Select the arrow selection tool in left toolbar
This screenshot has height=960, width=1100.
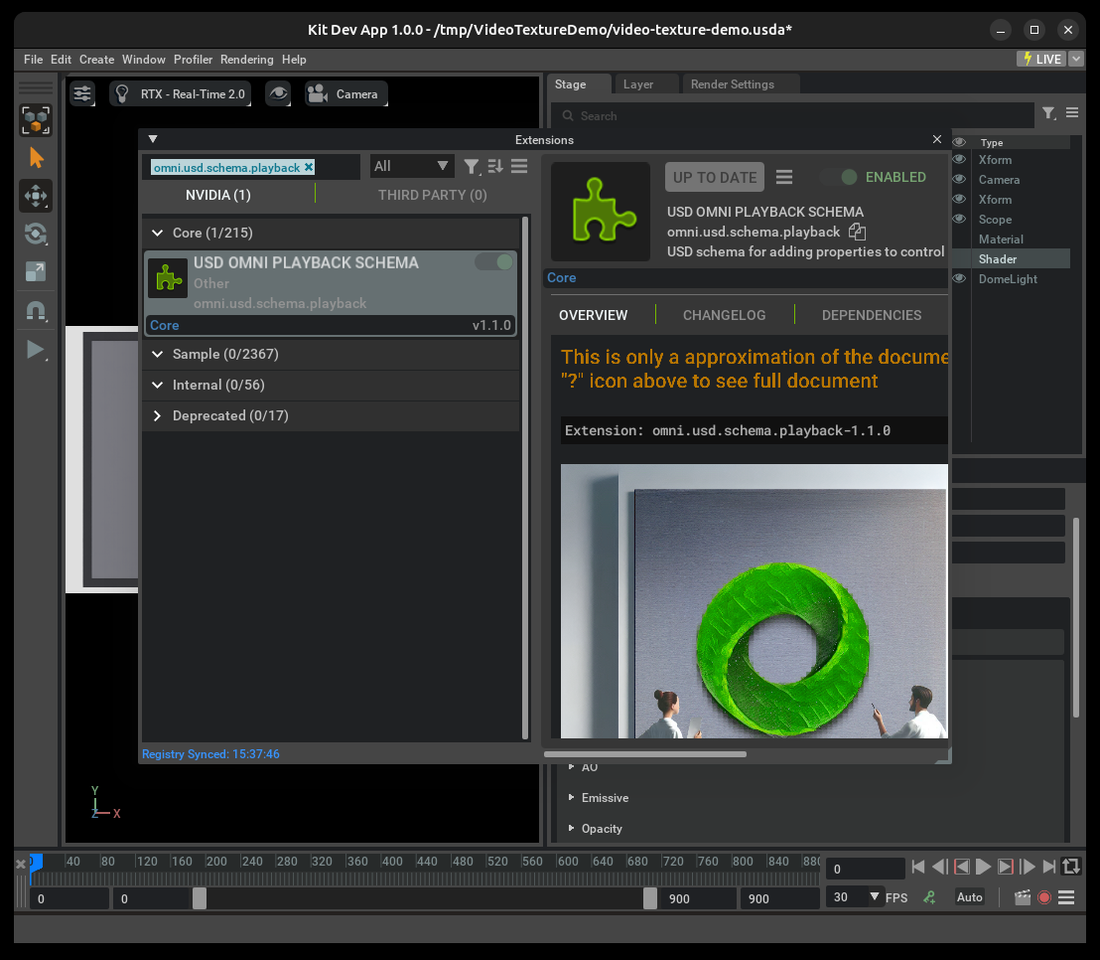36,158
